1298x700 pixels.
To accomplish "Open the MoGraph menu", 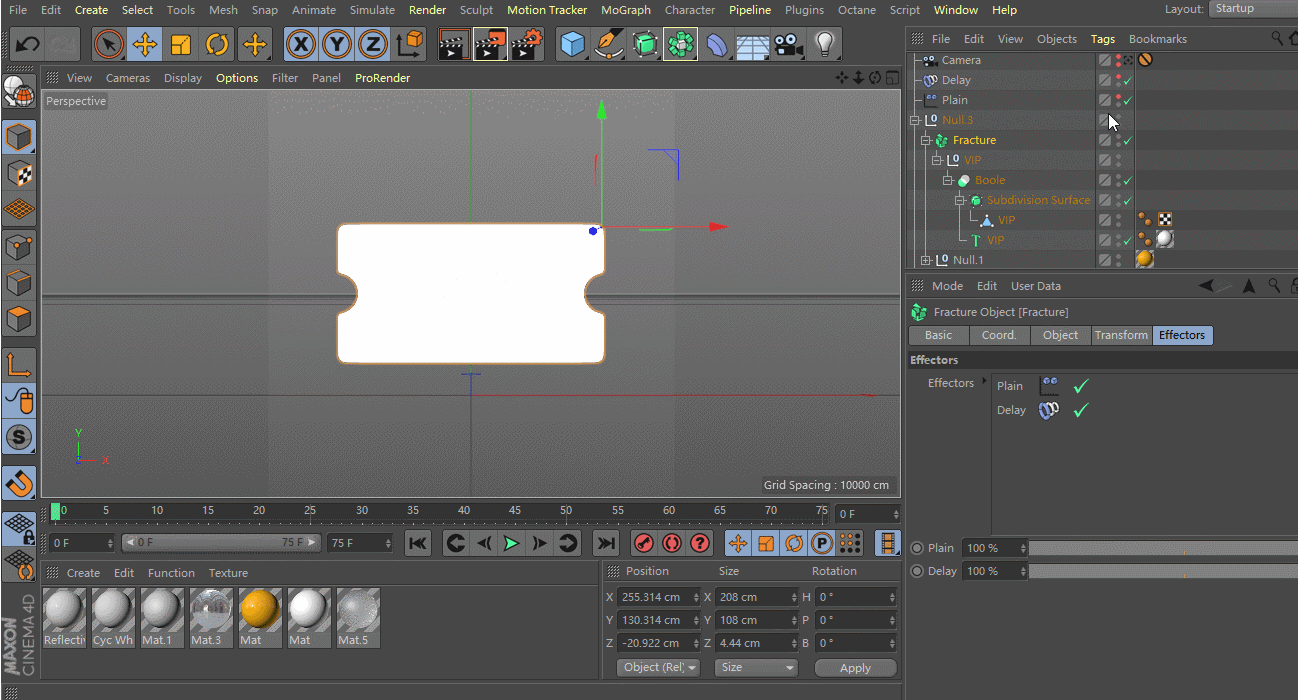I will (x=625, y=10).
